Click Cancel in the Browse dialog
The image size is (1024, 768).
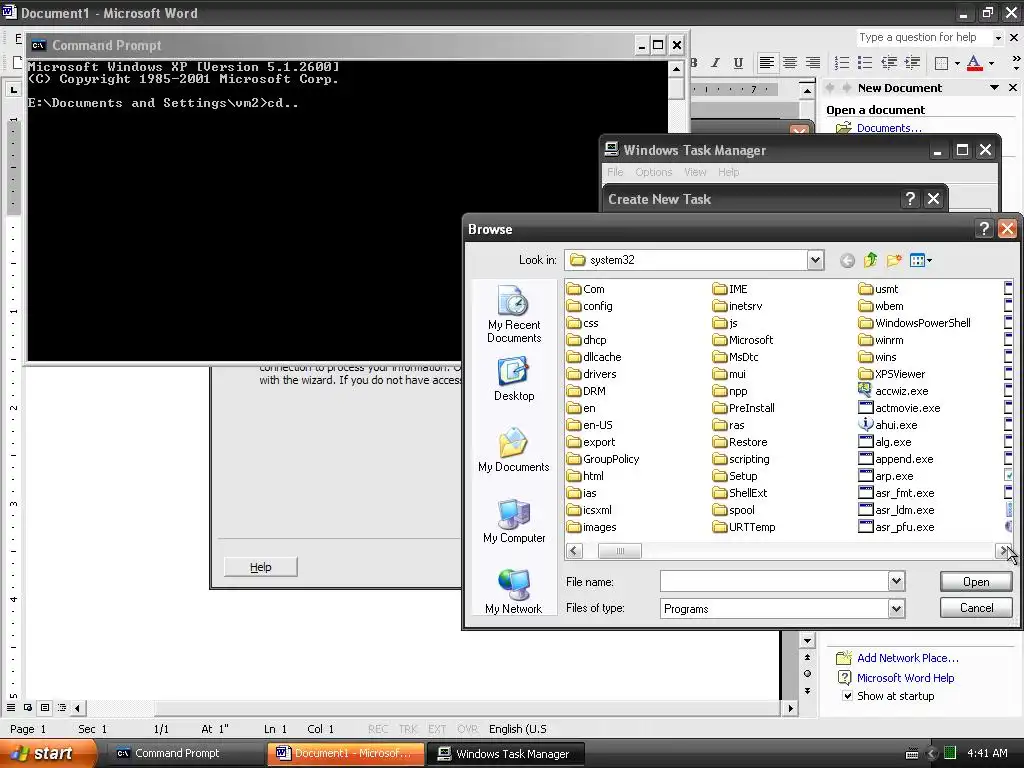click(x=976, y=608)
